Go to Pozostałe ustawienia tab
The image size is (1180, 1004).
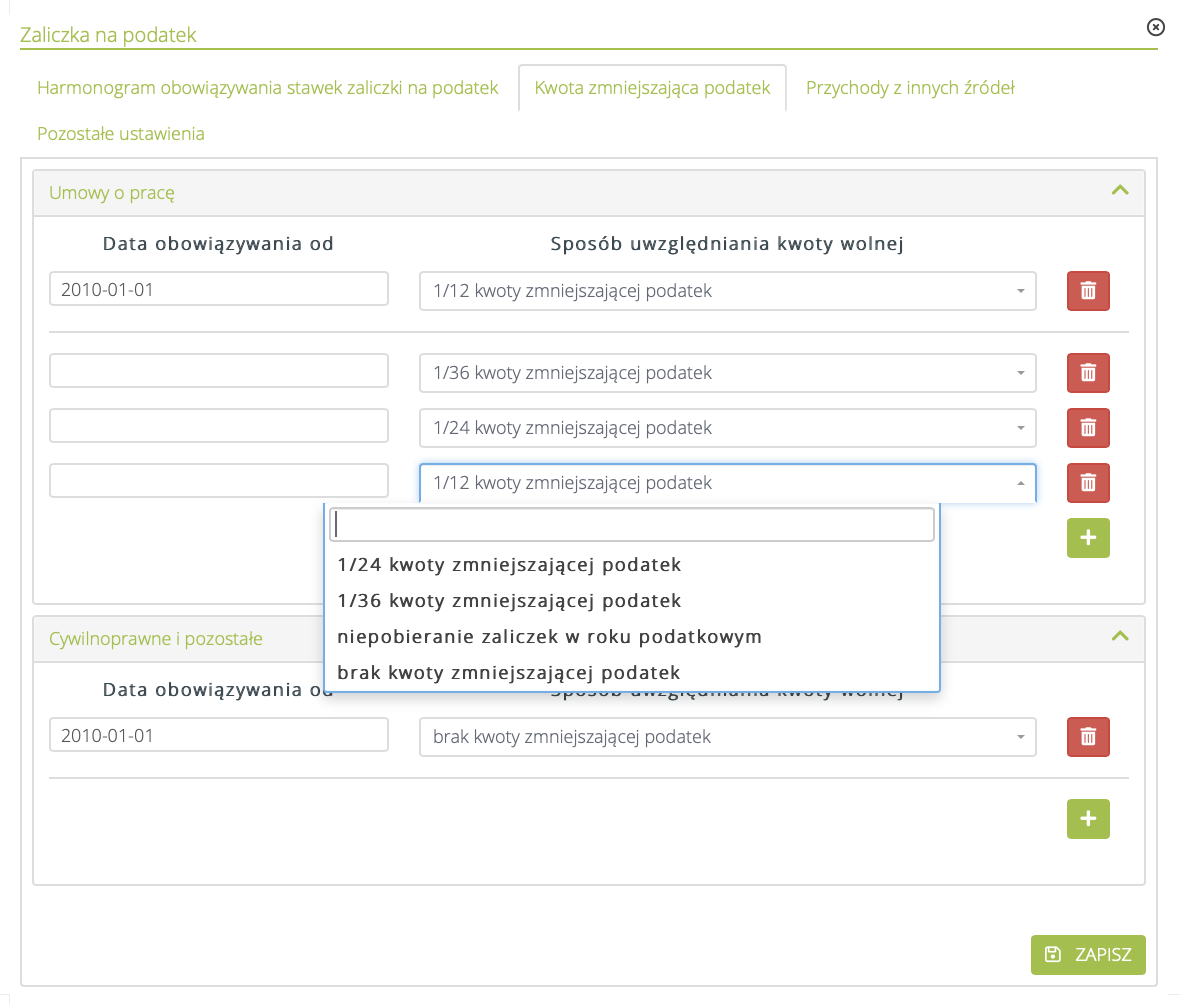coord(121,134)
